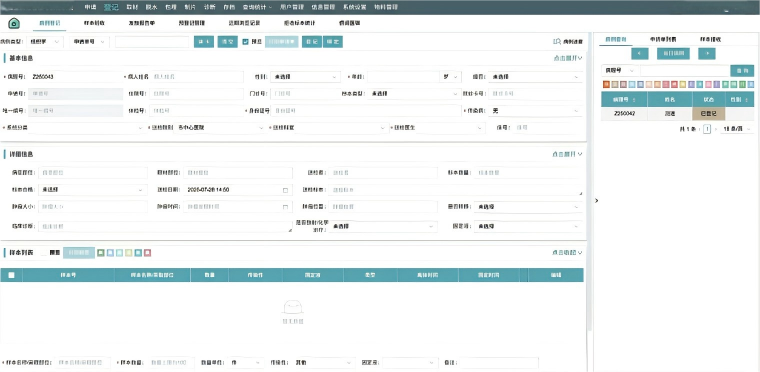The width and height of the screenshot is (760, 372).
Task: Switch to 申请单列表 tab in right panel
Action: [663, 39]
